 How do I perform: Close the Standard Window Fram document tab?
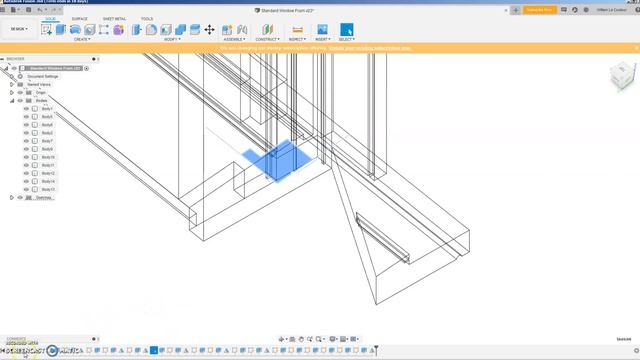point(506,10)
